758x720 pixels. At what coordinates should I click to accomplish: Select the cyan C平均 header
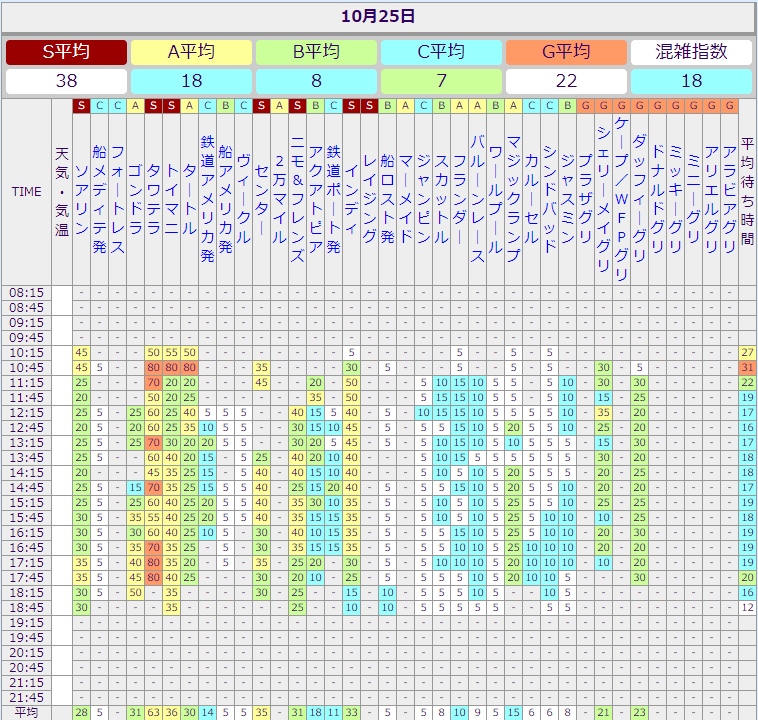pyautogui.click(x=441, y=52)
